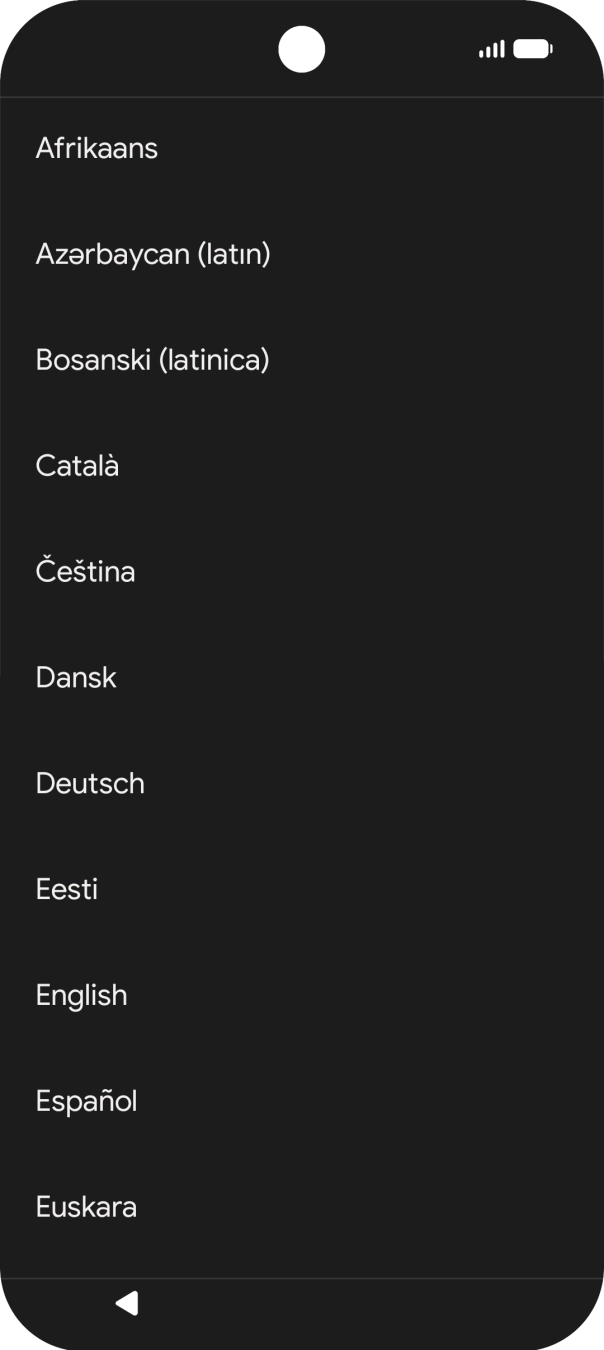Set language to Deutsch
The height and width of the screenshot is (1350, 604).
(x=90, y=784)
